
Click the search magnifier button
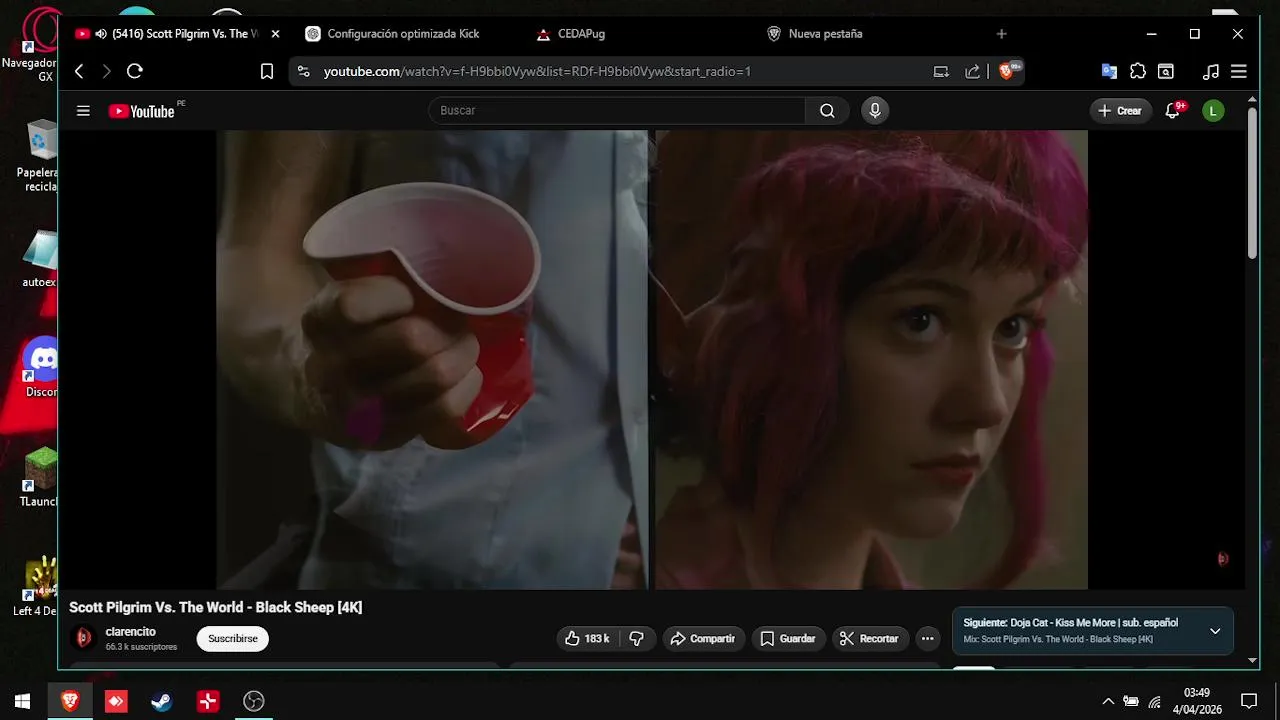pos(827,111)
